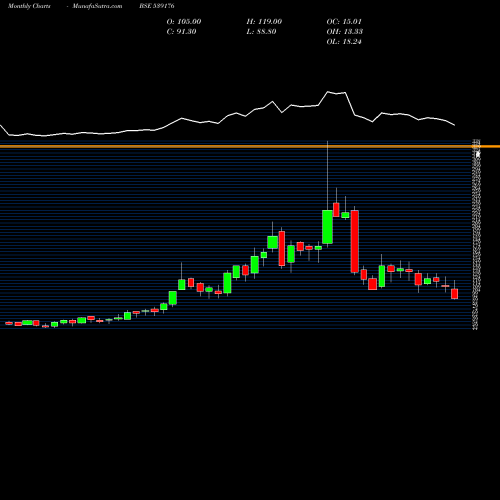The image size is (500, 500).
Task: Click the large red candlestick after the peak
Action: tap(354, 242)
